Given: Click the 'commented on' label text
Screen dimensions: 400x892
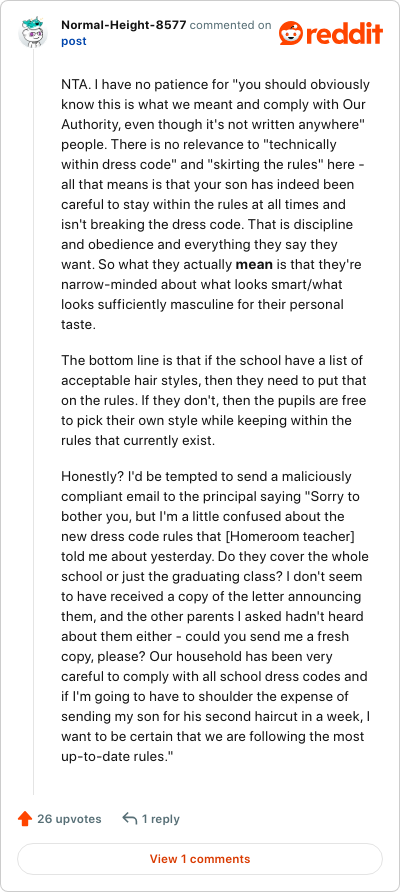Looking at the screenshot, I should [x=230, y=26].
